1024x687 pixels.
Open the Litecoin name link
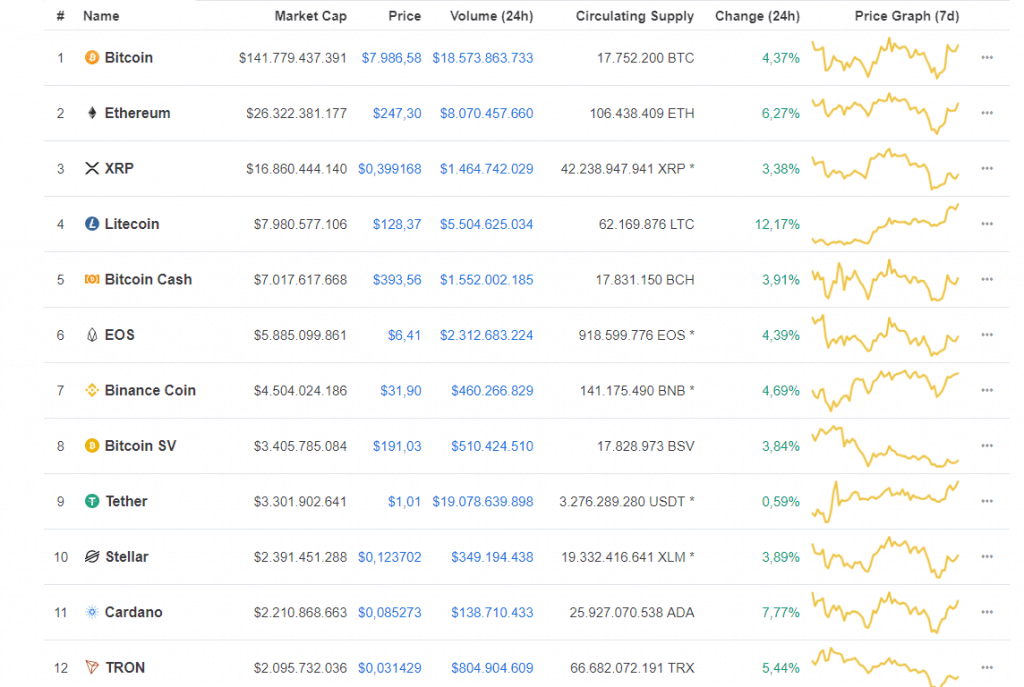pos(132,224)
